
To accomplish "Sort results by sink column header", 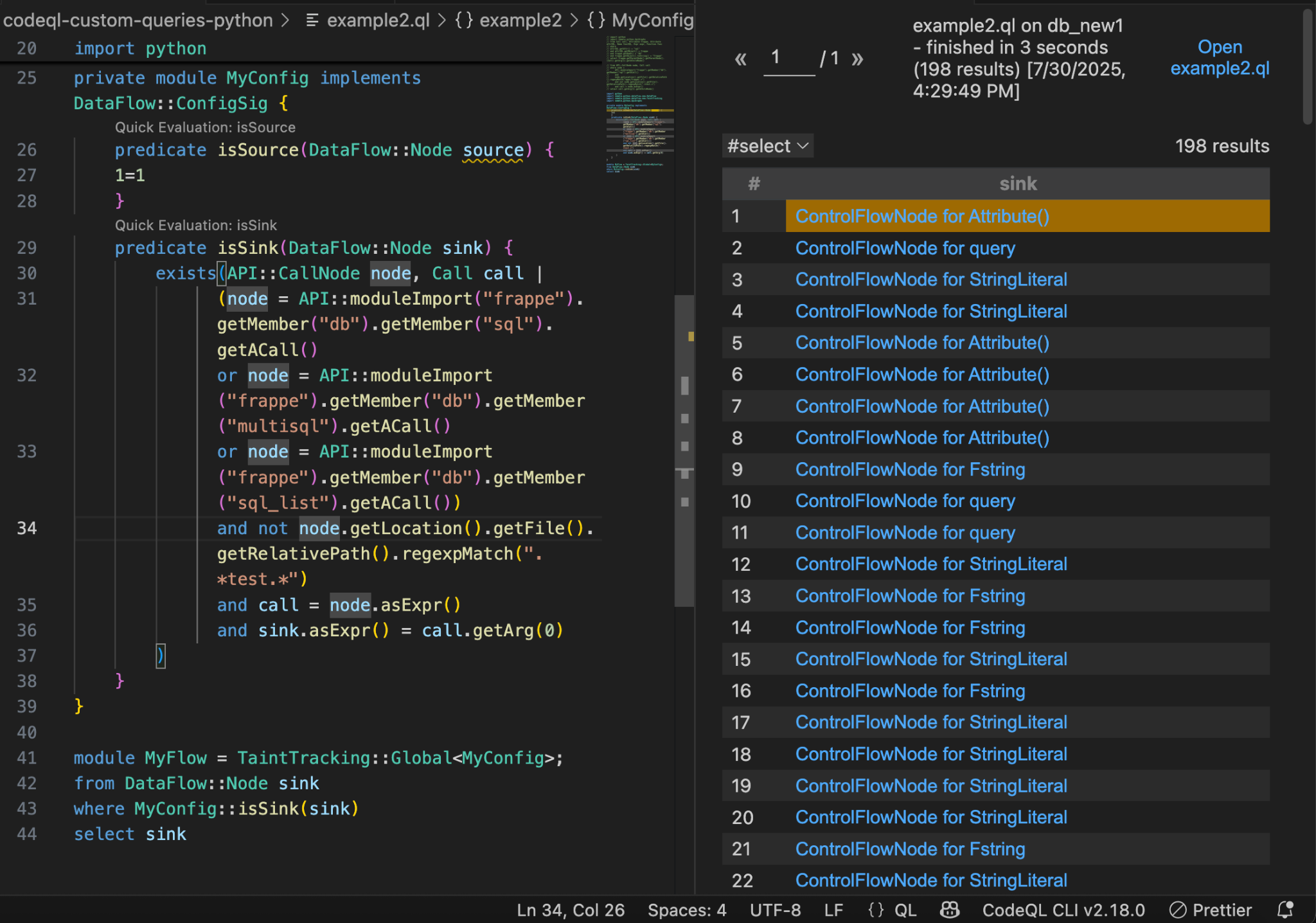I will (x=1018, y=184).
